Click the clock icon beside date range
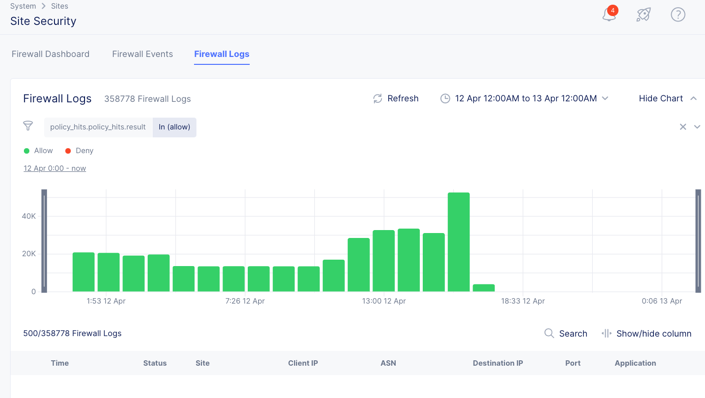 point(445,98)
